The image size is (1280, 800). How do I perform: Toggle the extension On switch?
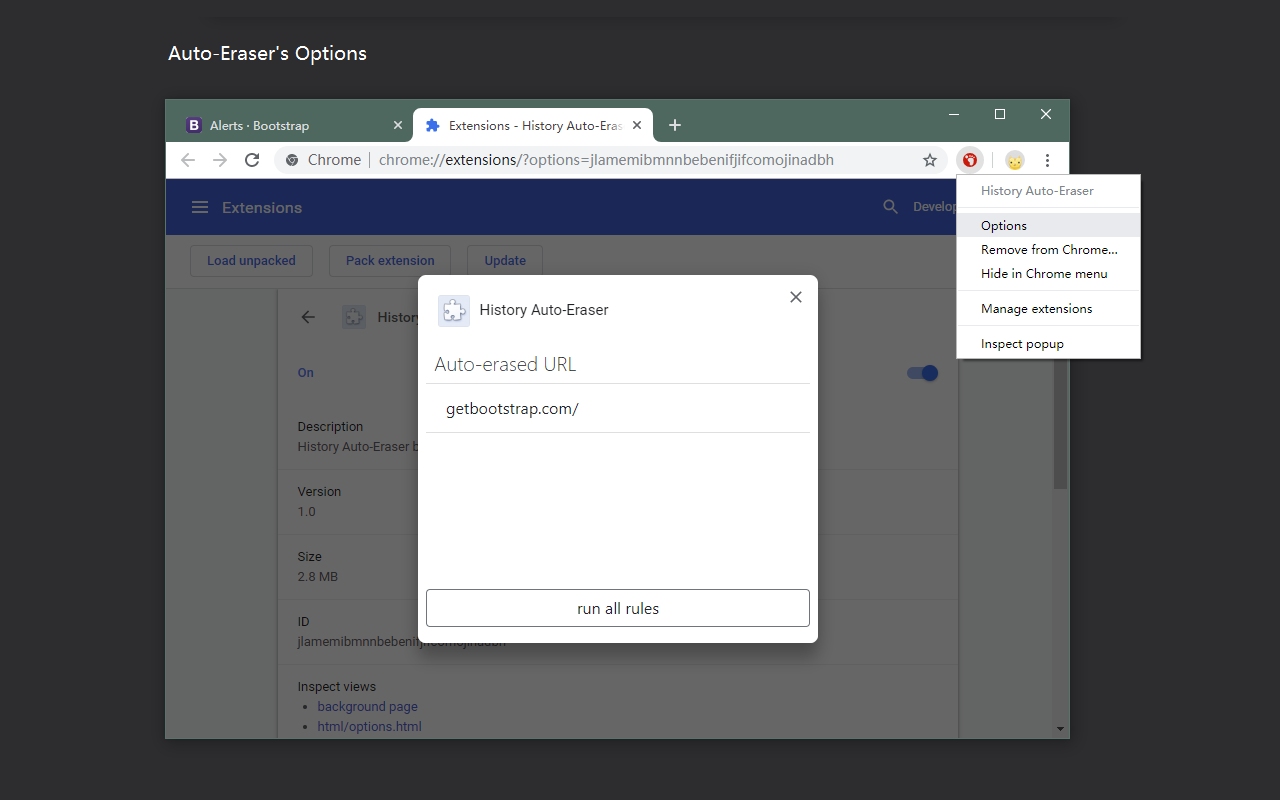[922, 373]
